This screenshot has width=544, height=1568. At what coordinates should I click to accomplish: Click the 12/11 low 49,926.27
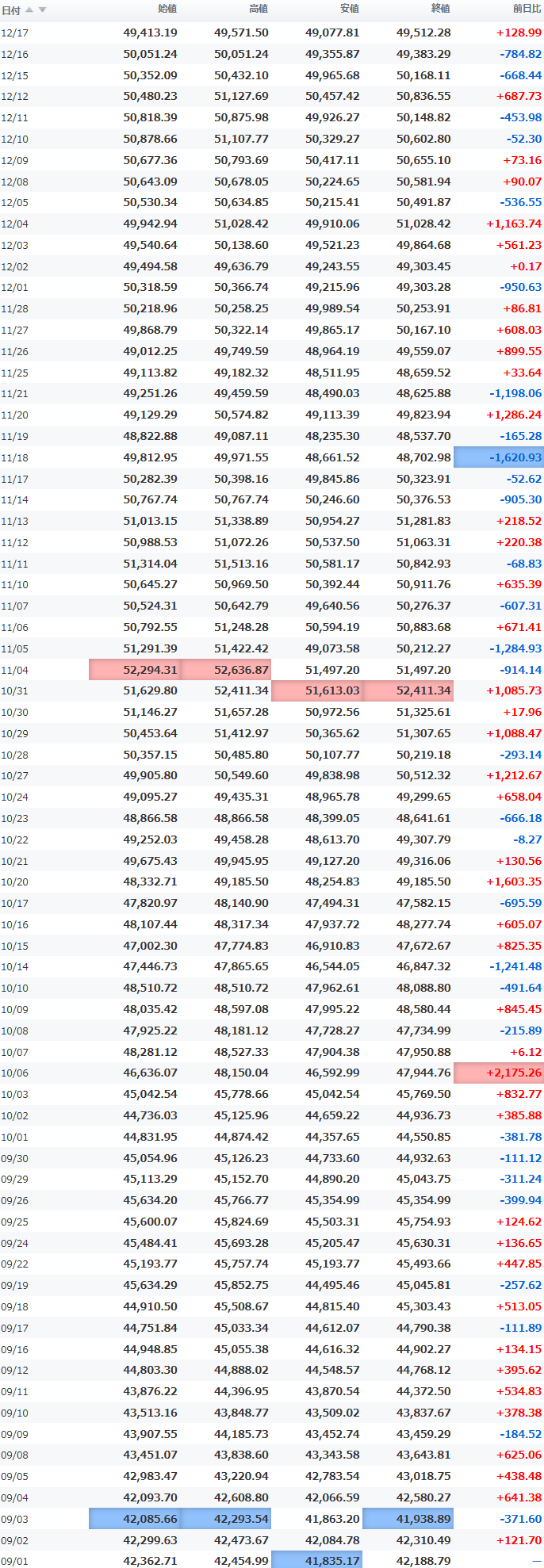click(x=332, y=117)
